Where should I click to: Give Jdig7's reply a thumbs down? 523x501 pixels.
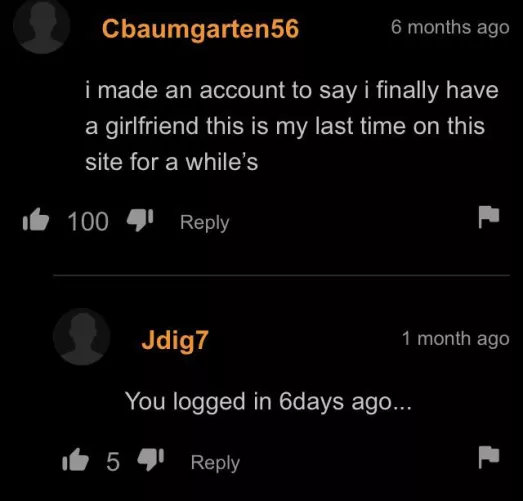click(x=151, y=460)
